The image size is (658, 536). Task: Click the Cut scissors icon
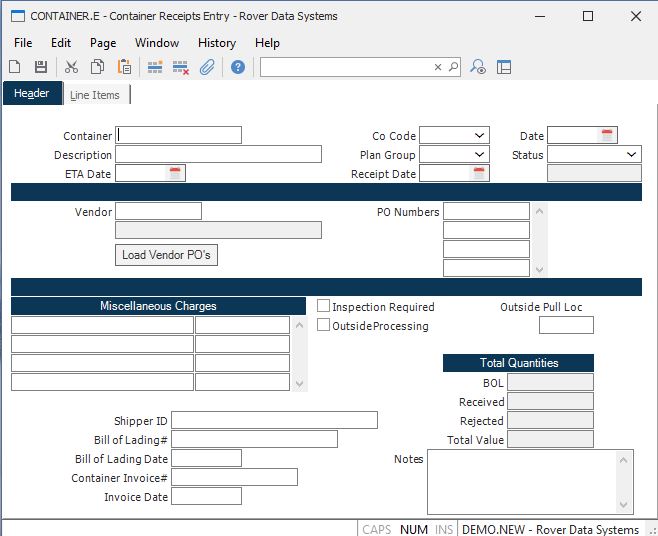point(71,67)
